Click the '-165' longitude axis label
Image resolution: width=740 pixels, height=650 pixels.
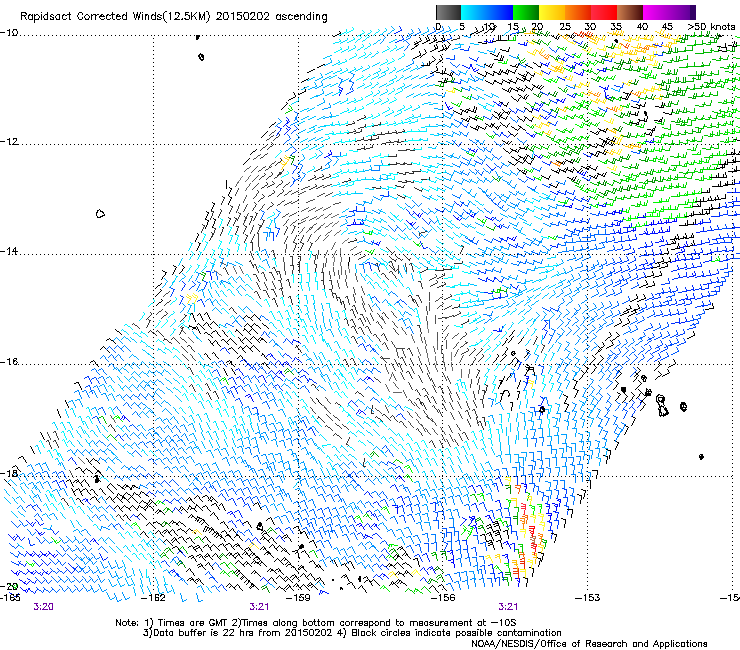[x=10, y=598]
